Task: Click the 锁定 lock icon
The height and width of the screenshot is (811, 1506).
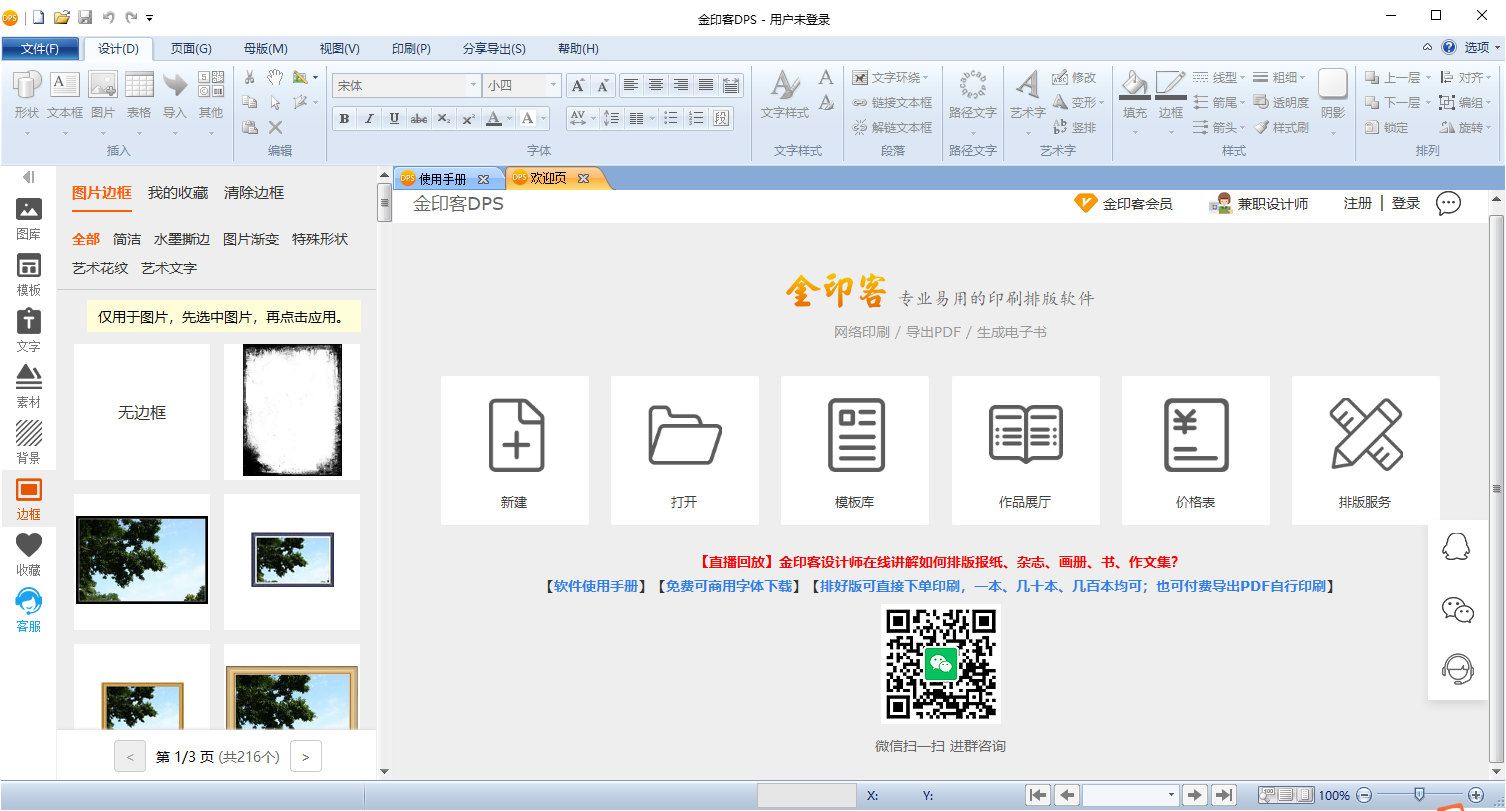Action: [1390, 127]
